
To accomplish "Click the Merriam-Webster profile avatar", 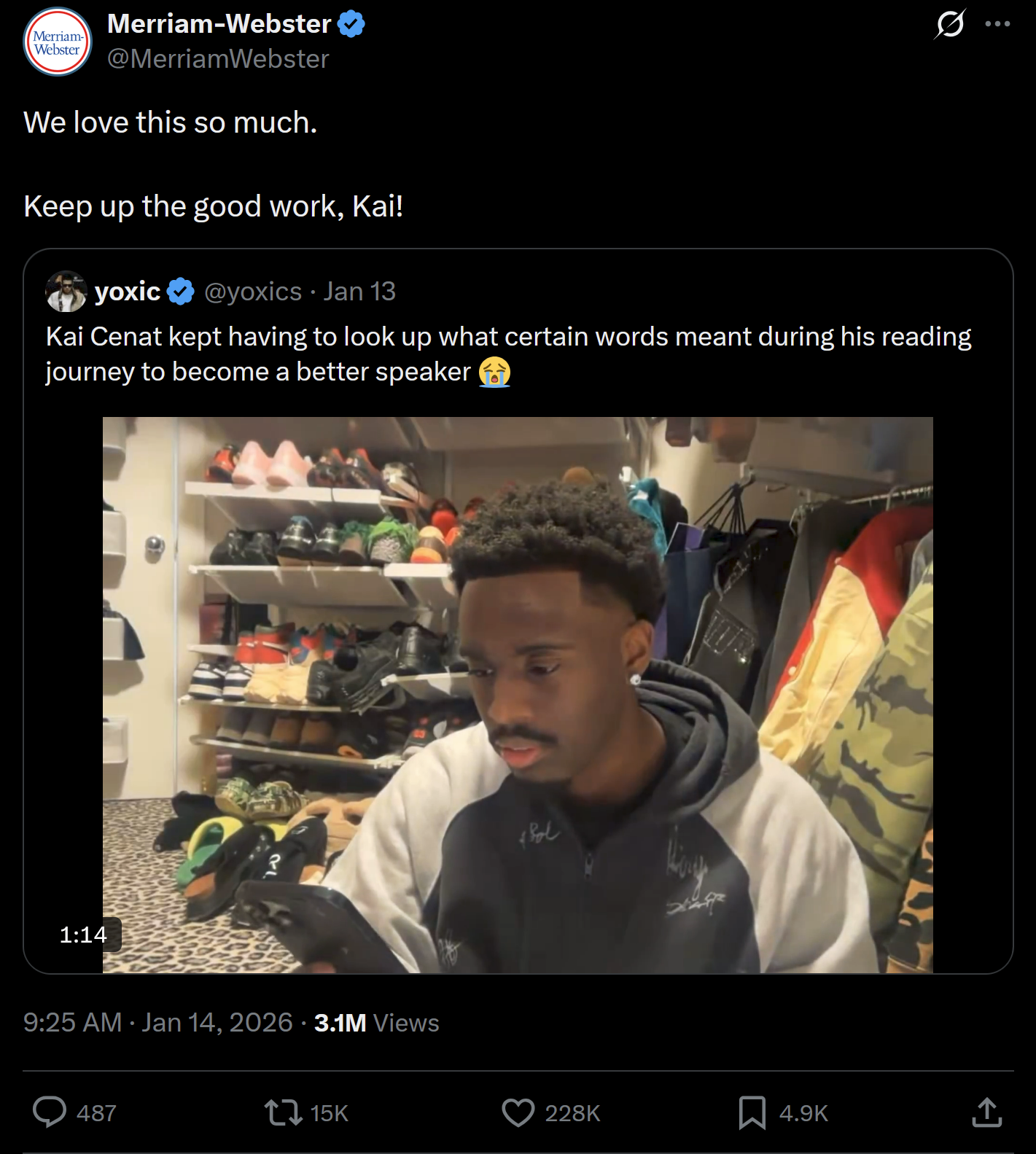I will tap(58, 42).
